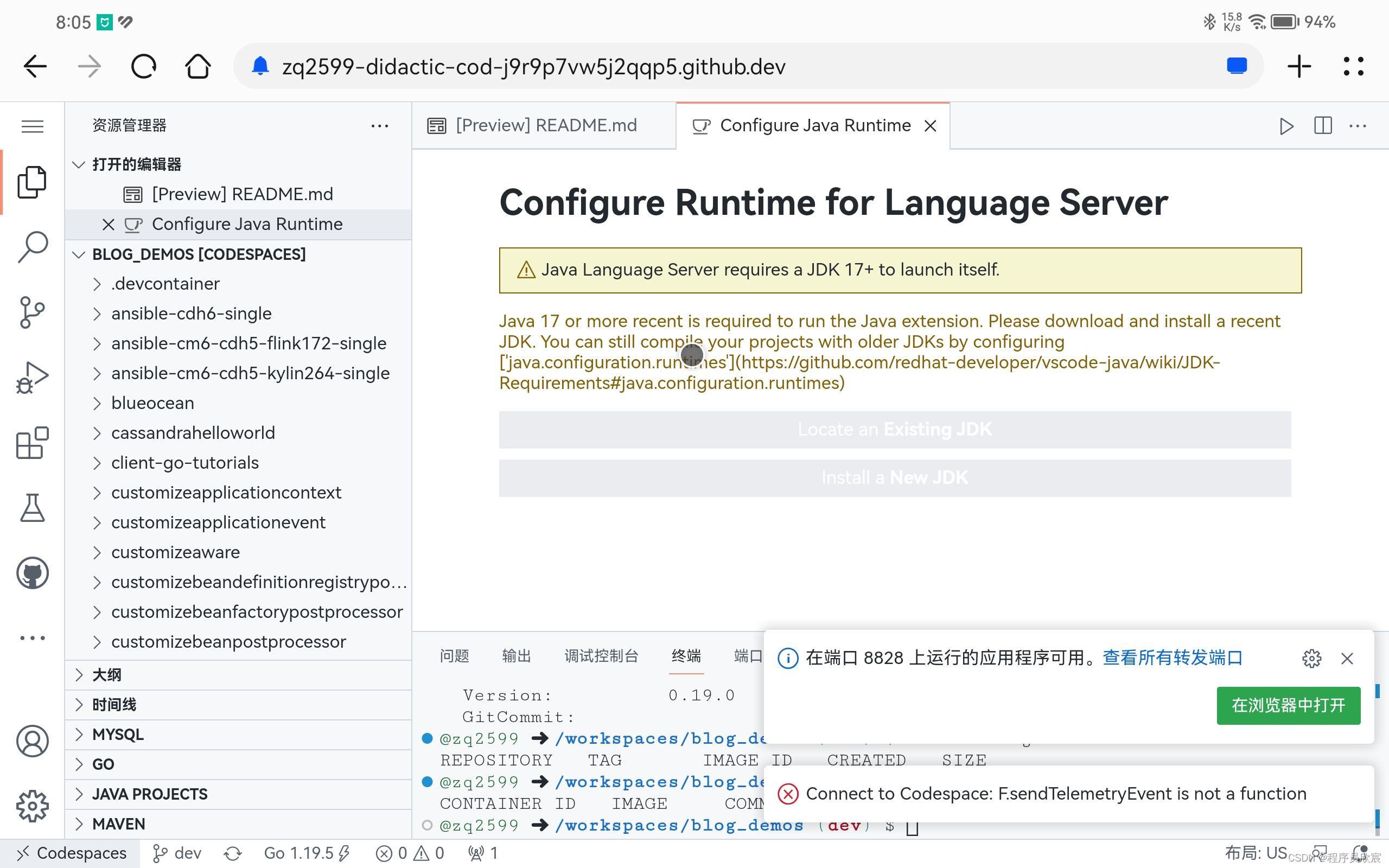Expand the GO section

click(238, 765)
